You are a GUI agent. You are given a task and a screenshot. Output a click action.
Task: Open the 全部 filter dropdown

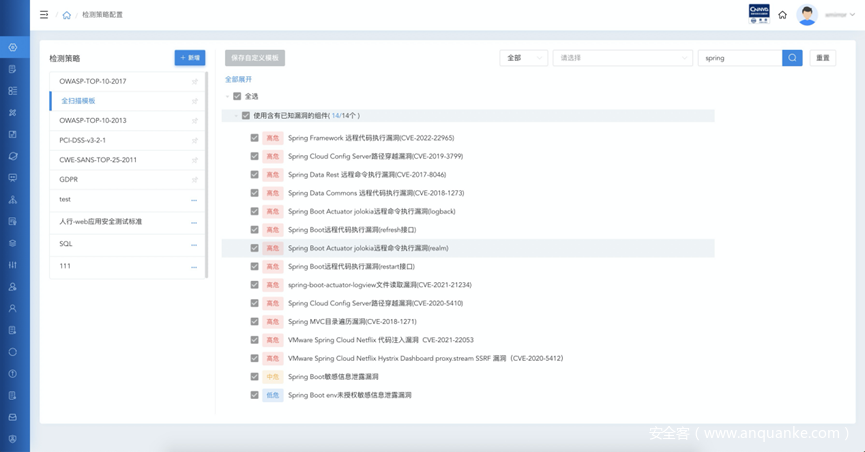click(x=523, y=58)
